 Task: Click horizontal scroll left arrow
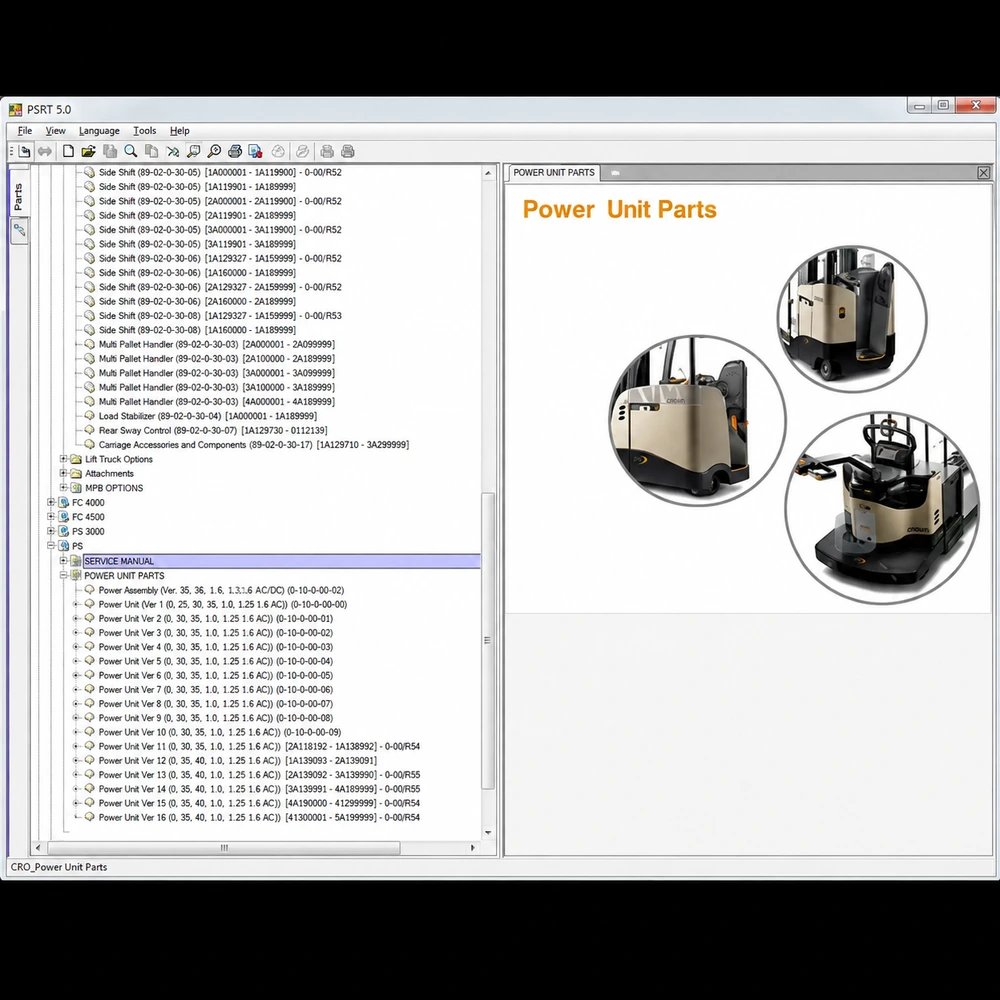pos(38,848)
